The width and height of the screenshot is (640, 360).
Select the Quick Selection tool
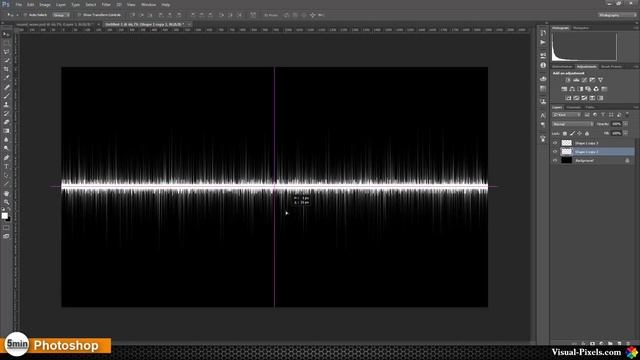click(x=6, y=60)
